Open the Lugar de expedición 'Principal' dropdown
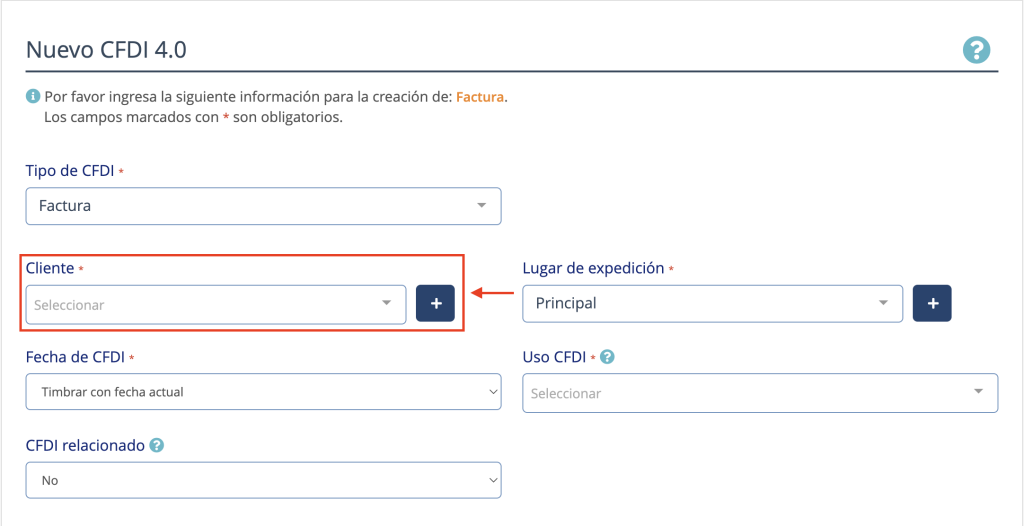The height and width of the screenshot is (526, 1024). click(x=712, y=303)
